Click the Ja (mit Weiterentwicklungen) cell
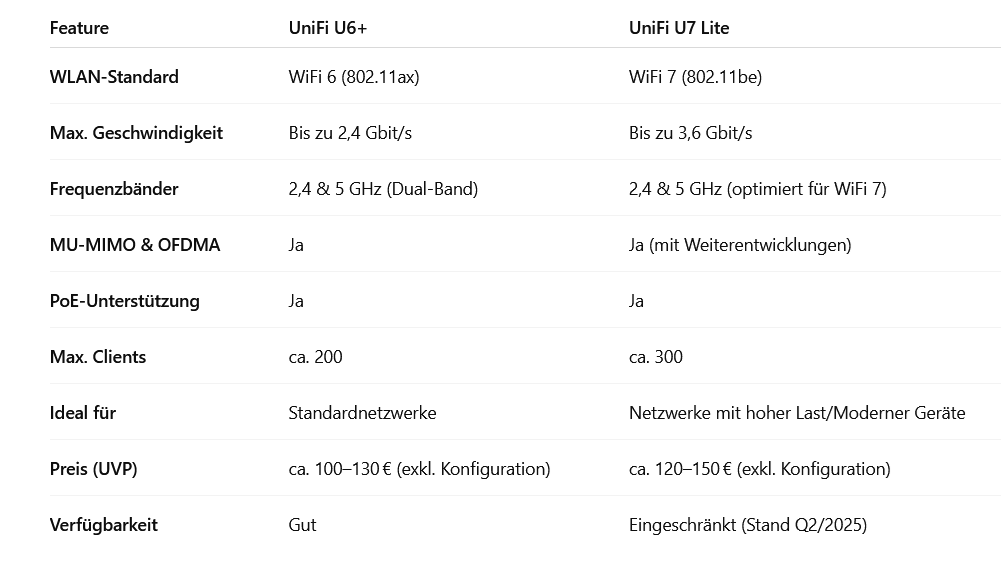The height and width of the screenshot is (569, 1001). coord(740,245)
